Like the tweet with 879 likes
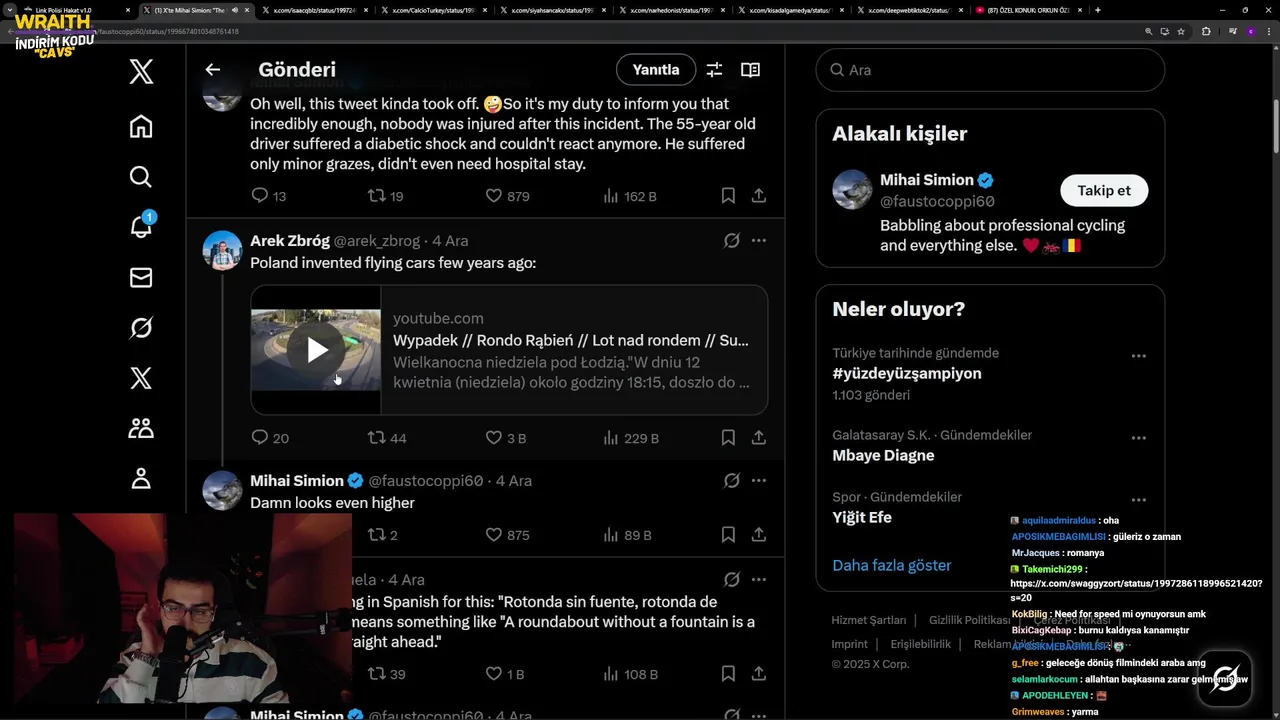 click(x=507, y=196)
